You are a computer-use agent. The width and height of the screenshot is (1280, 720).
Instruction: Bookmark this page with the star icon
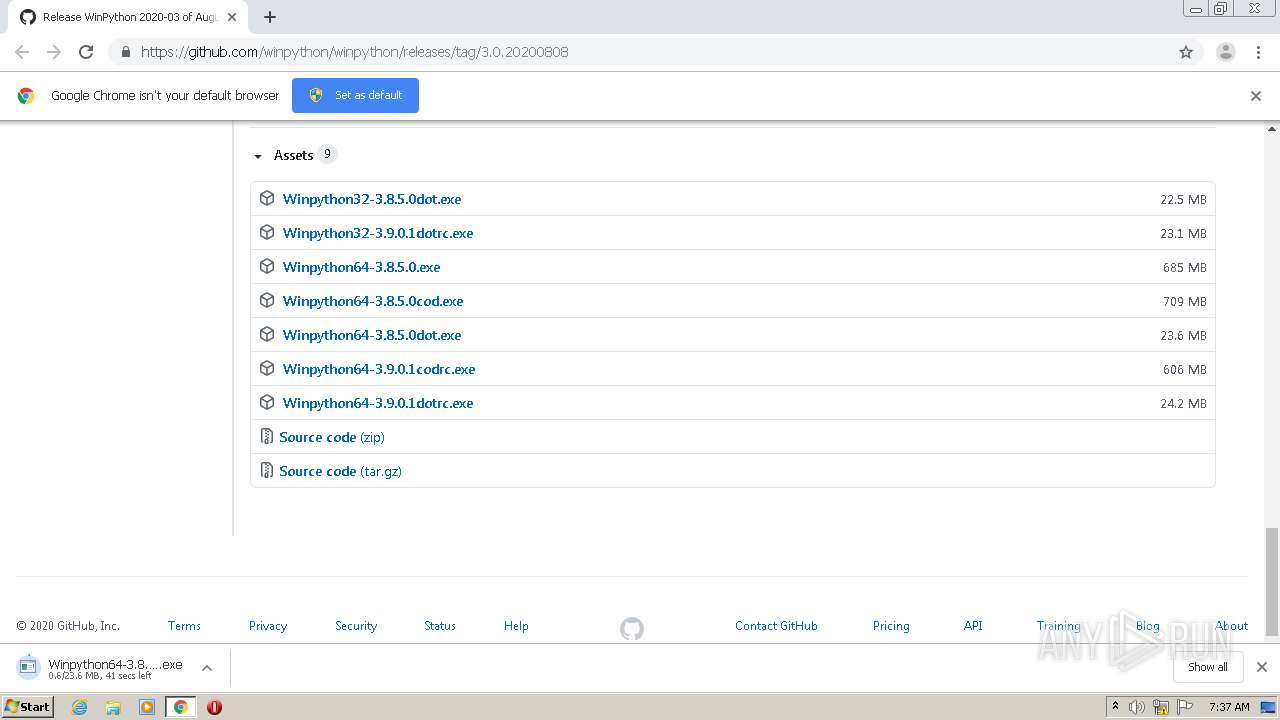pyautogui.click(x=1186, y=52)
